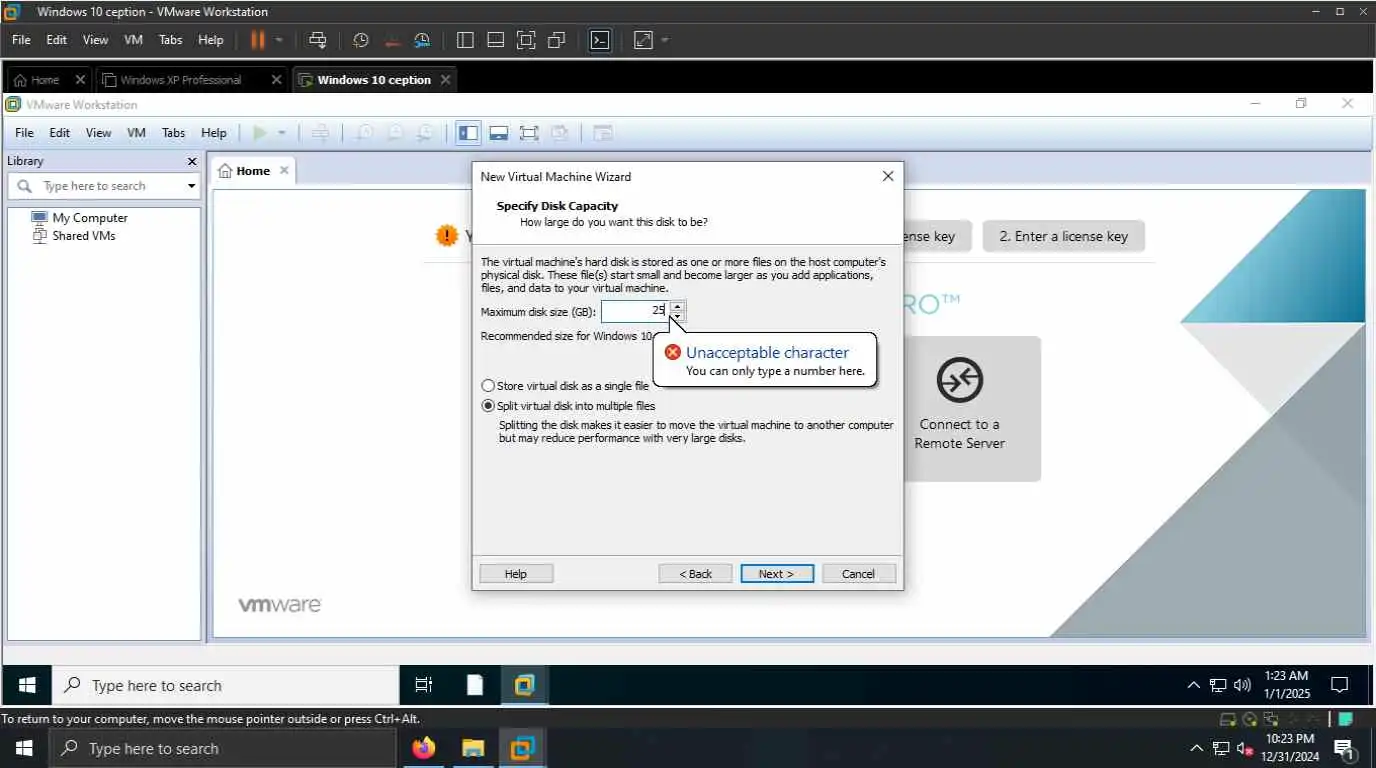The width and height of the screenshot is (1376, 768).
Task: Open VM menu in outer dark menu bar
Action: 133,40
